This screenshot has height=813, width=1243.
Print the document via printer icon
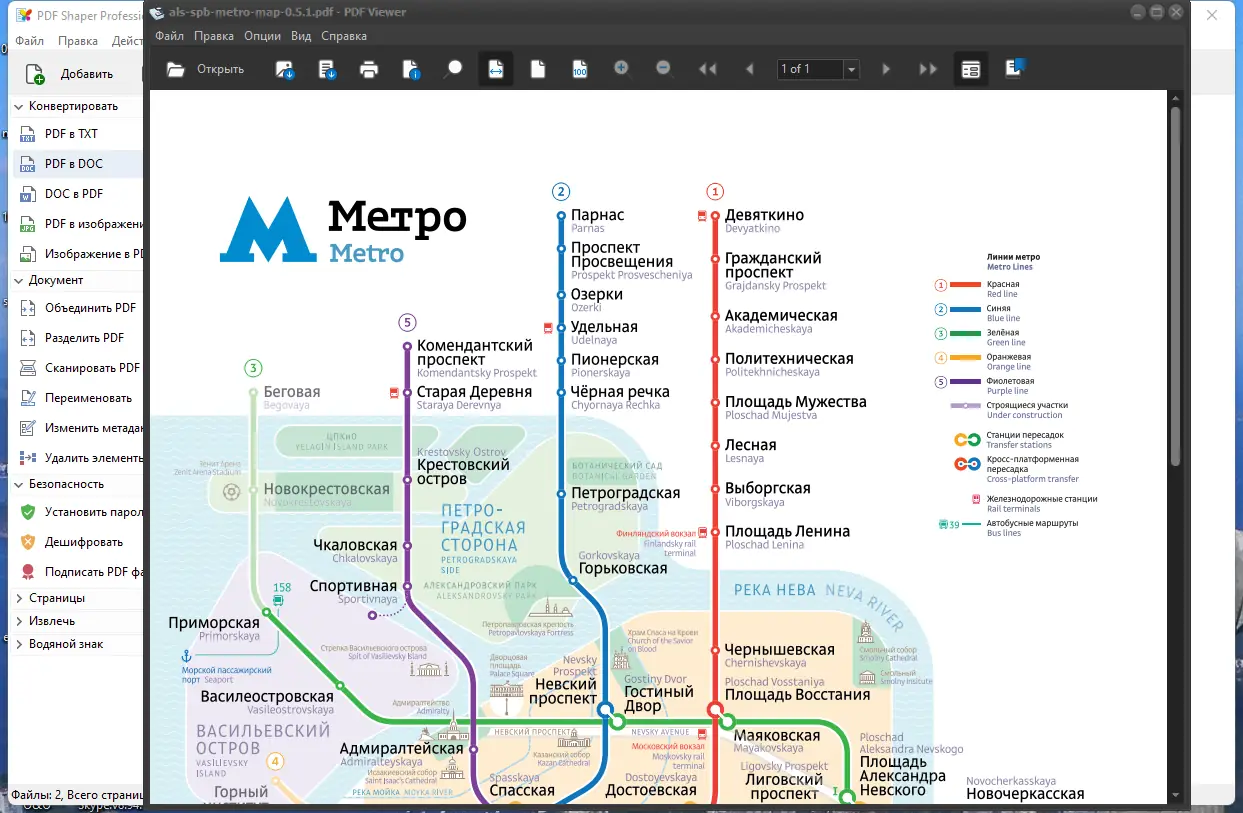(369, 69)
